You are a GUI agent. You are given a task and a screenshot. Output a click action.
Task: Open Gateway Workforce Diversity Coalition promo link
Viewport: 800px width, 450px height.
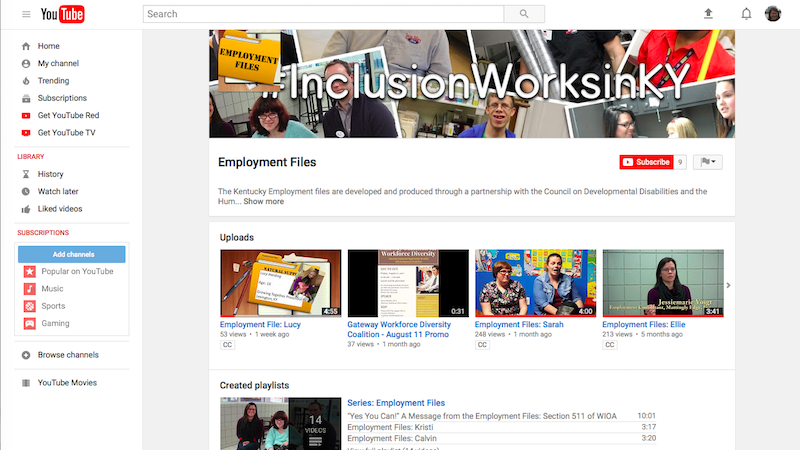(x=399, y=330)
